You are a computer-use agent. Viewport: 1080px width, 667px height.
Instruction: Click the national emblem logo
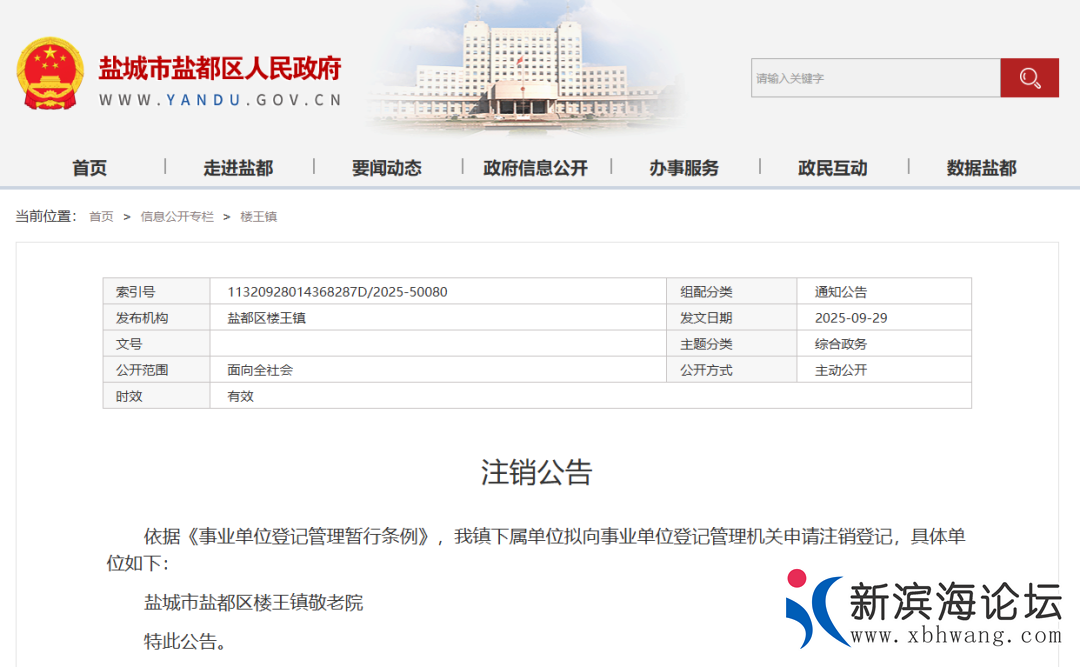(50, 74)
